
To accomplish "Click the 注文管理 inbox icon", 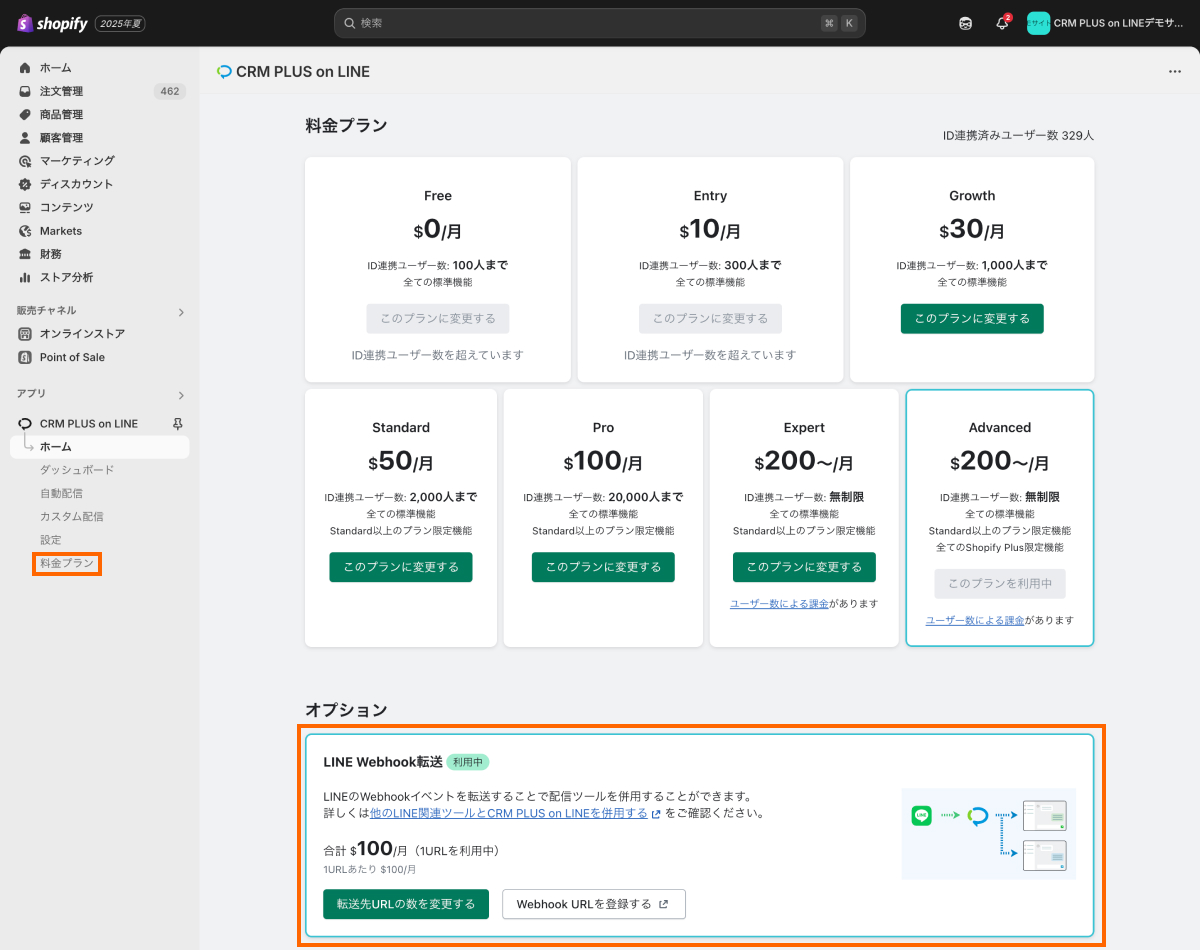I will click(25, 91).
